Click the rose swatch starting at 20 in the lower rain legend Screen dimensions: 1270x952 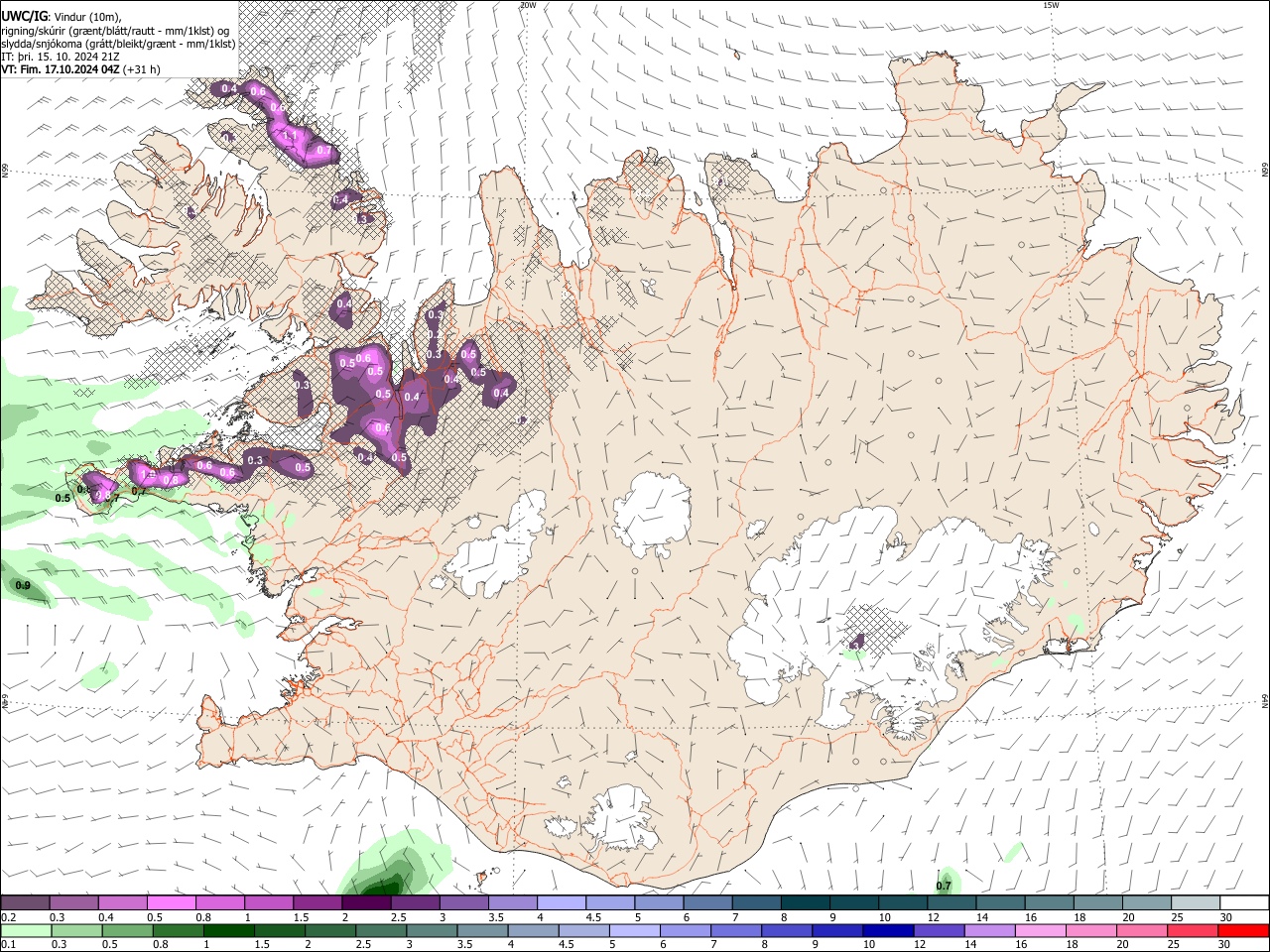click(1143, 930)
